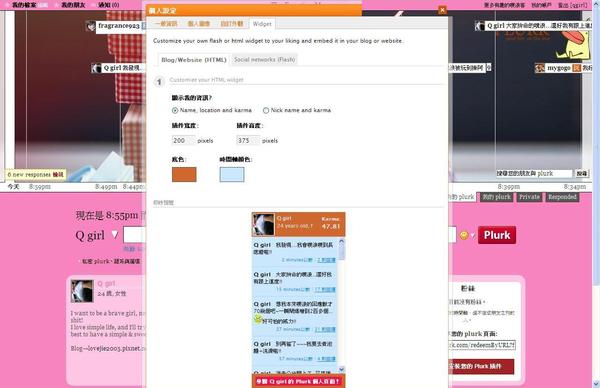Click Q girl name in the widget preview header
The image size is (600, 388).
284,218
